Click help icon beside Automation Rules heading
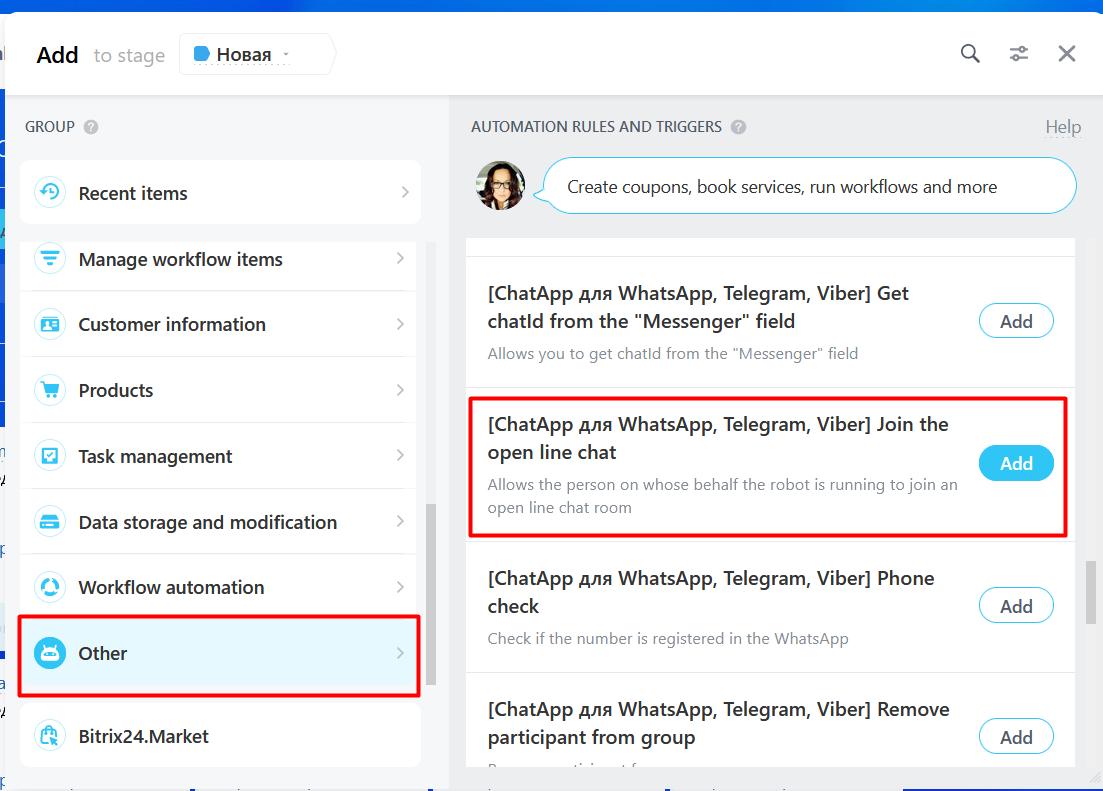Viewport: 1103px width, 791px height. point(738,127)
